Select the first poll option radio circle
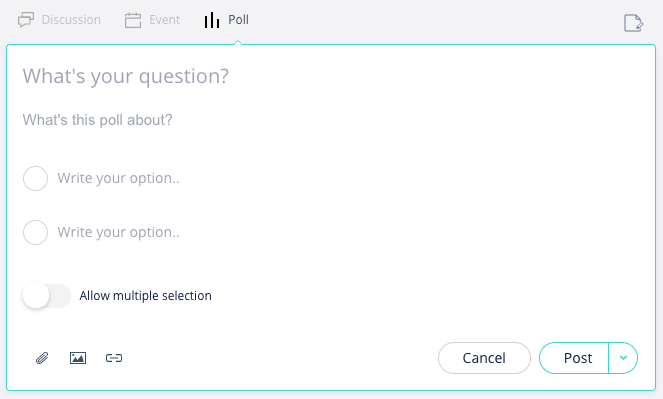663x399 pixels. pos(36,178)
